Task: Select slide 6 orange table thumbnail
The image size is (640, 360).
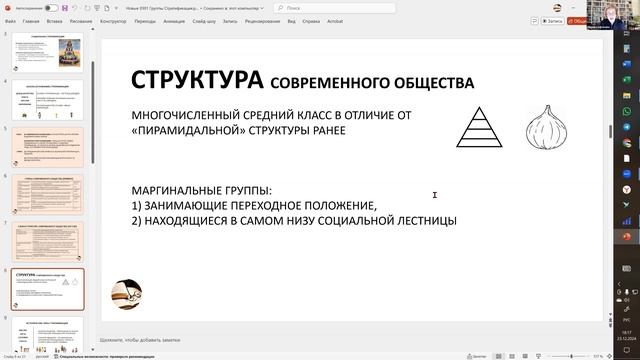Action: click(47, 195)
